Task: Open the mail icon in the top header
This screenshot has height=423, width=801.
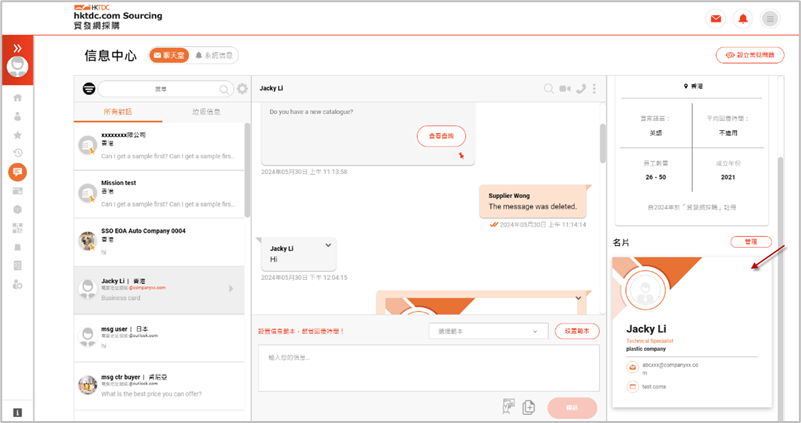Action: coord(716,19)
